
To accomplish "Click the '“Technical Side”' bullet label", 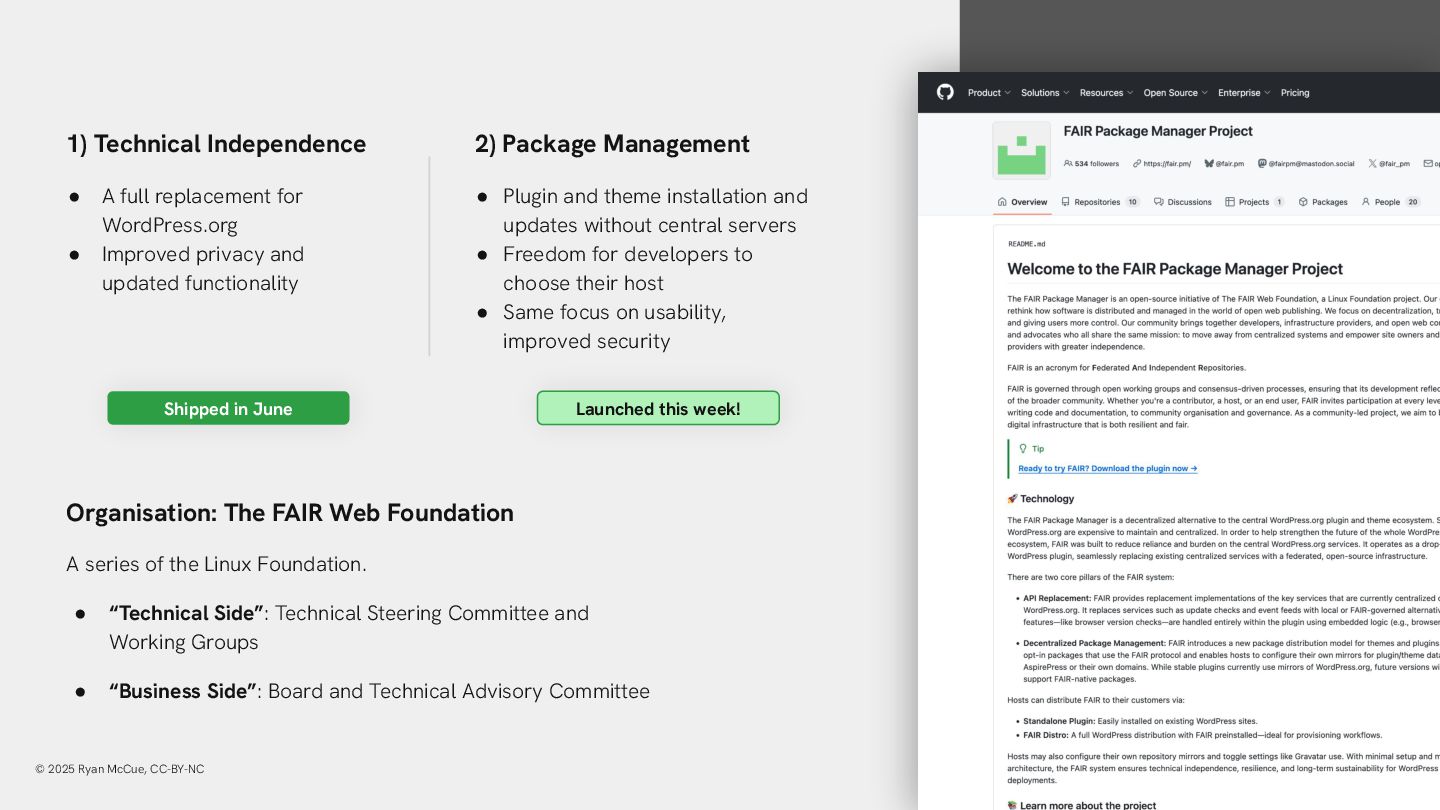I will pos(186,613).
